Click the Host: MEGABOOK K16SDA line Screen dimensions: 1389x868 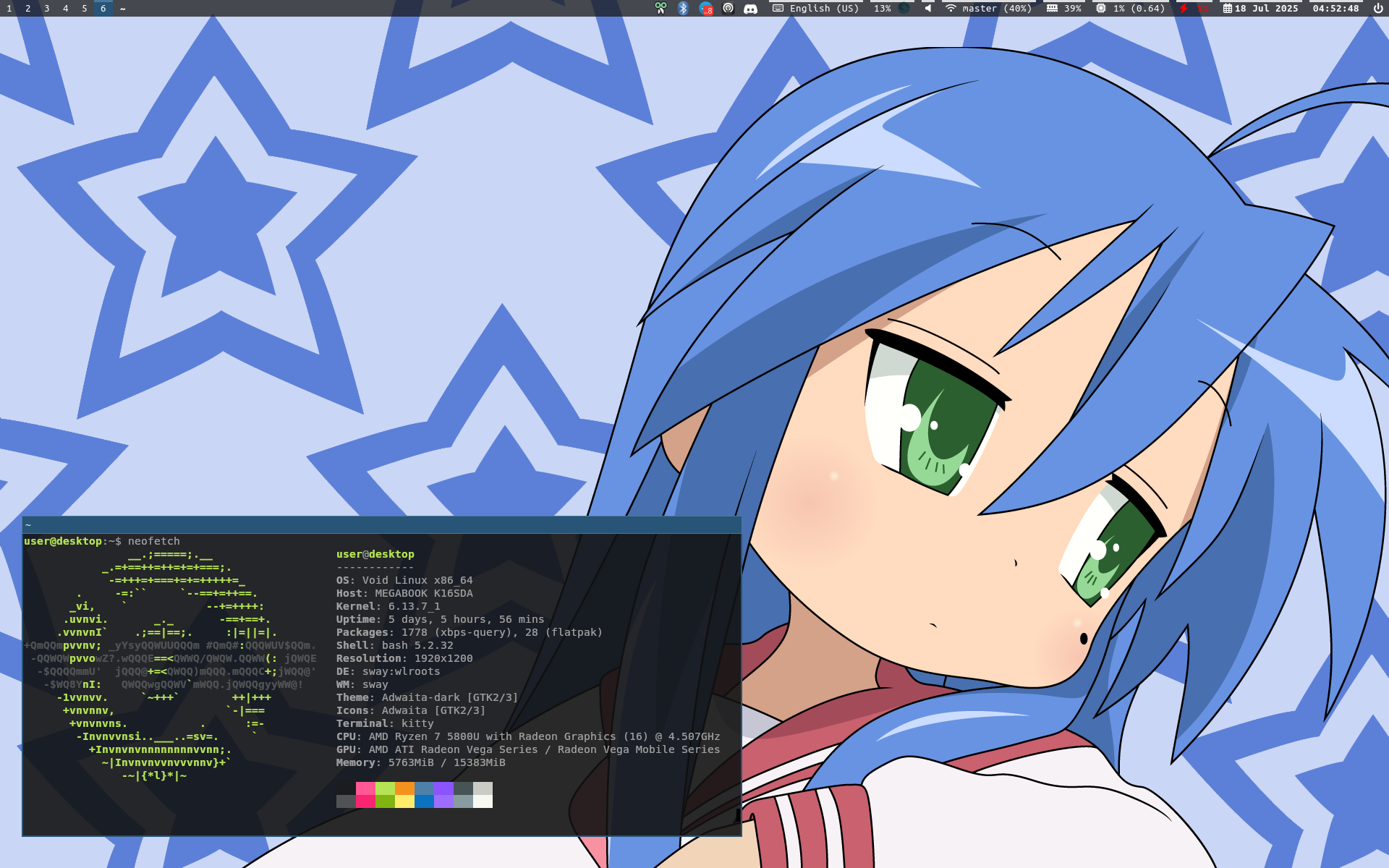pos(404,593)
